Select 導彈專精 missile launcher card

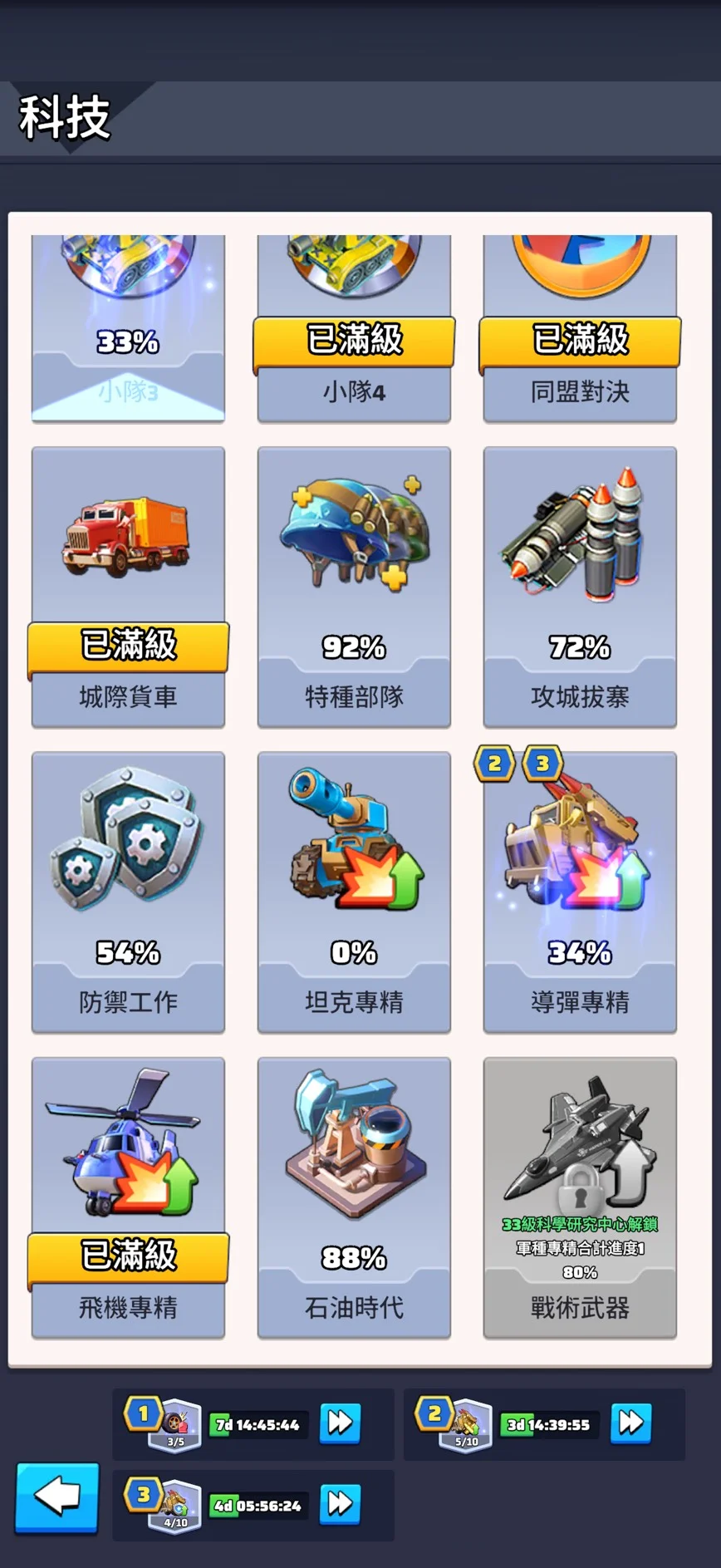(580, 892)
